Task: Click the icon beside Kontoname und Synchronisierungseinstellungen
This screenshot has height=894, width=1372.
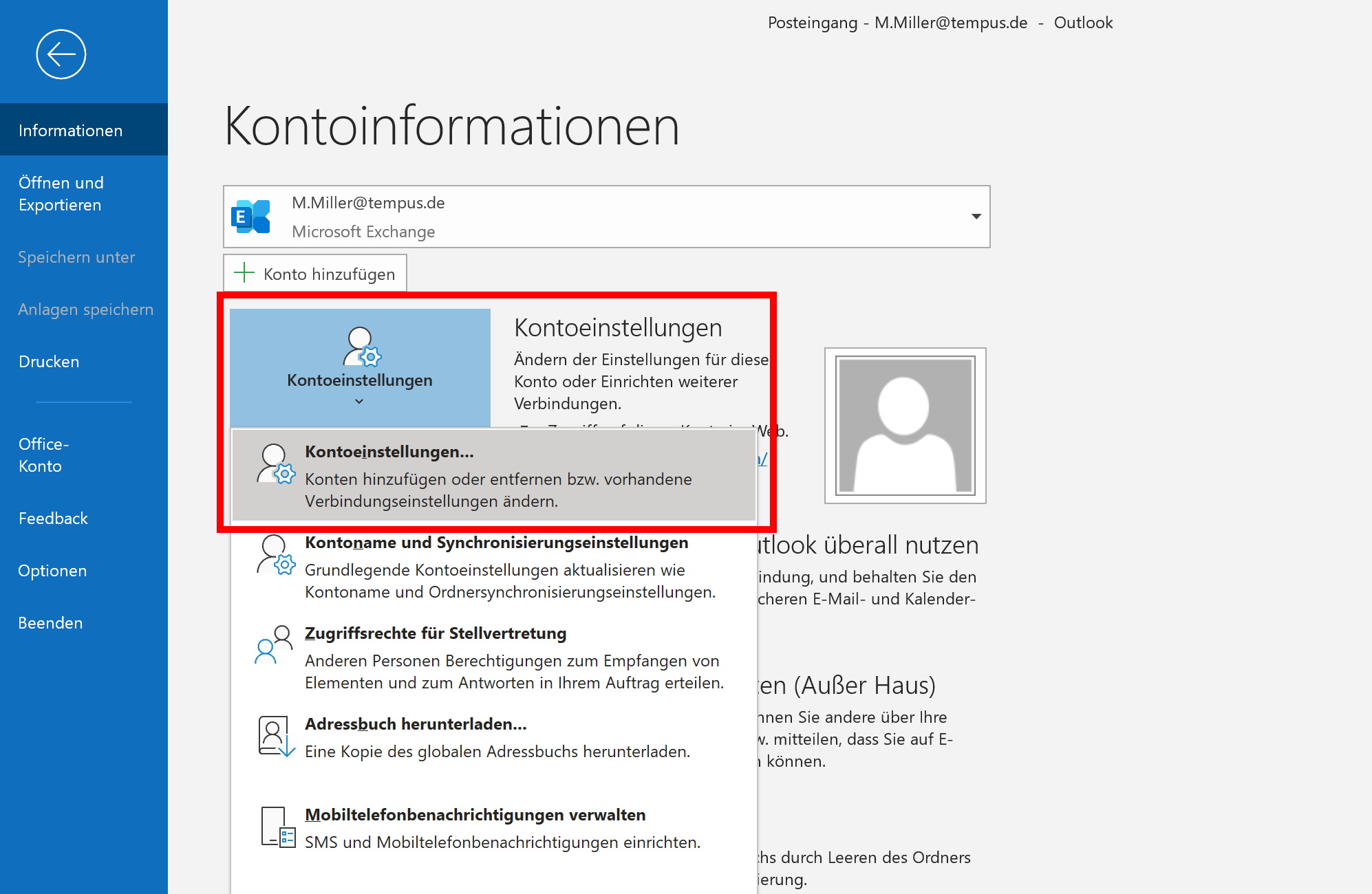Action: pos(275,554)
